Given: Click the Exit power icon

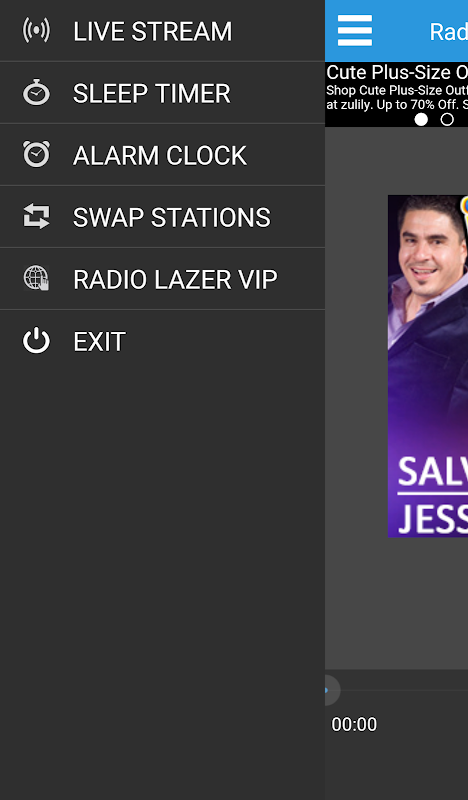Looking at the screenshot, I should pyautogui.click(x=36, y=341).
